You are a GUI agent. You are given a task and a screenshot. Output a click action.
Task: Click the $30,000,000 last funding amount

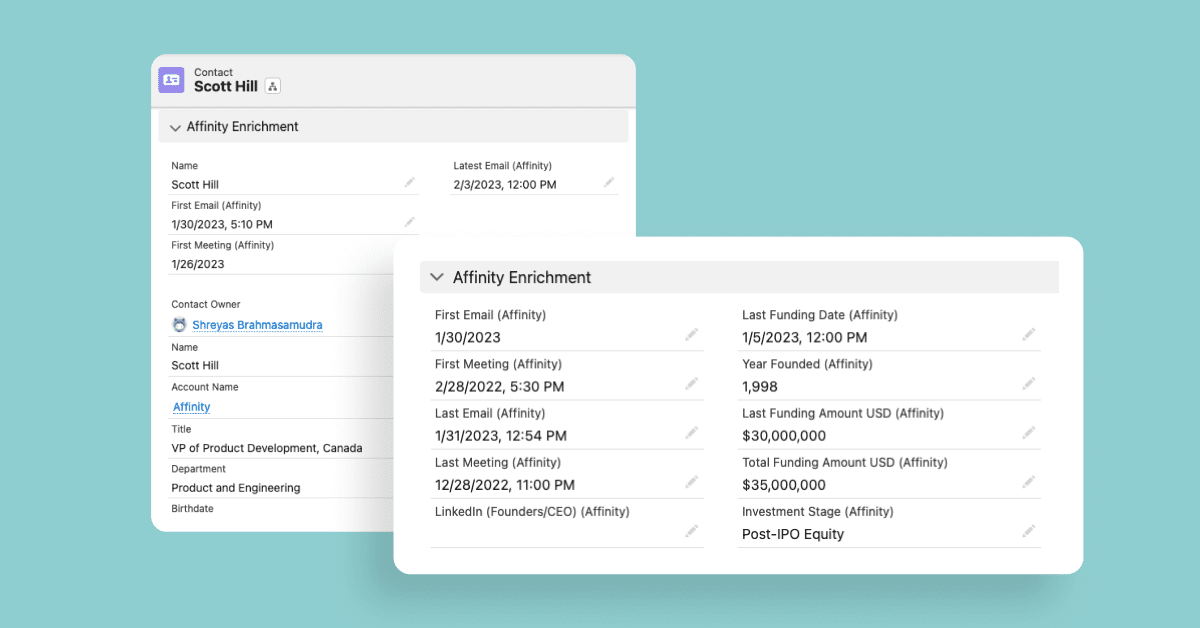784,436
